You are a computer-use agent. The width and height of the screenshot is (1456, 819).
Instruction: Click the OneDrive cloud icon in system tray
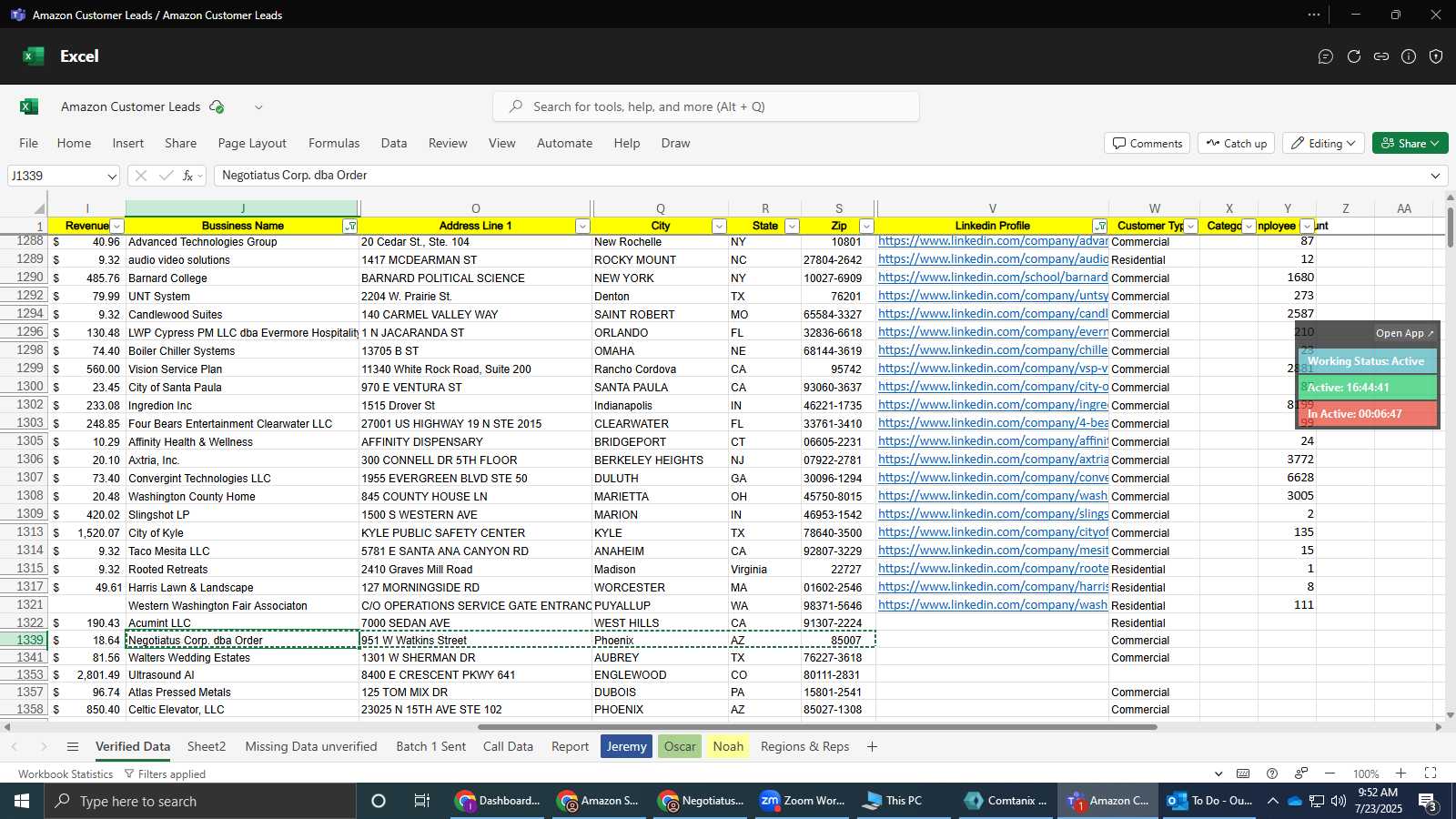(1294, 801)
